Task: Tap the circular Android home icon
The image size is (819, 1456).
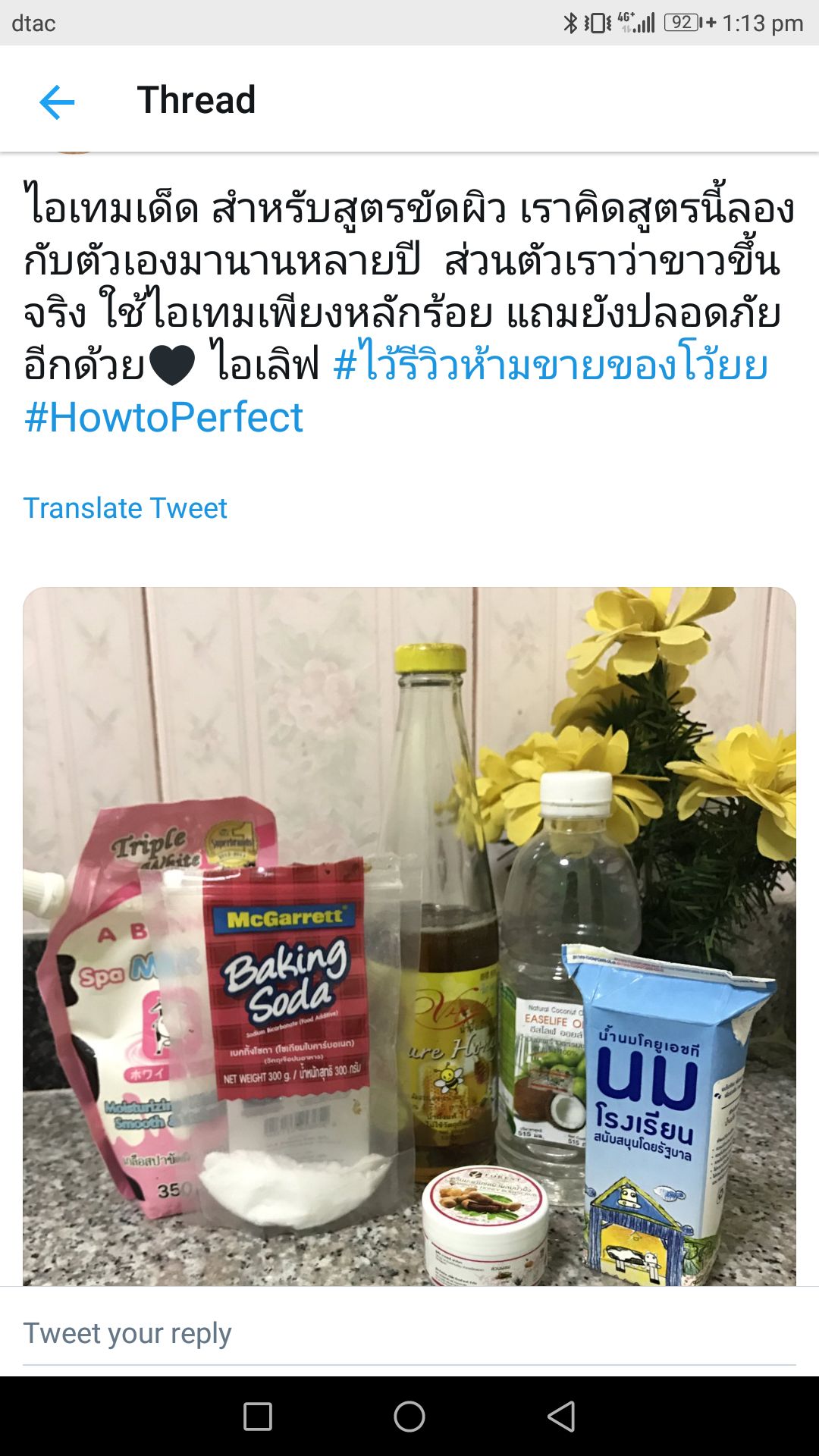Action: pos(409,1416)
